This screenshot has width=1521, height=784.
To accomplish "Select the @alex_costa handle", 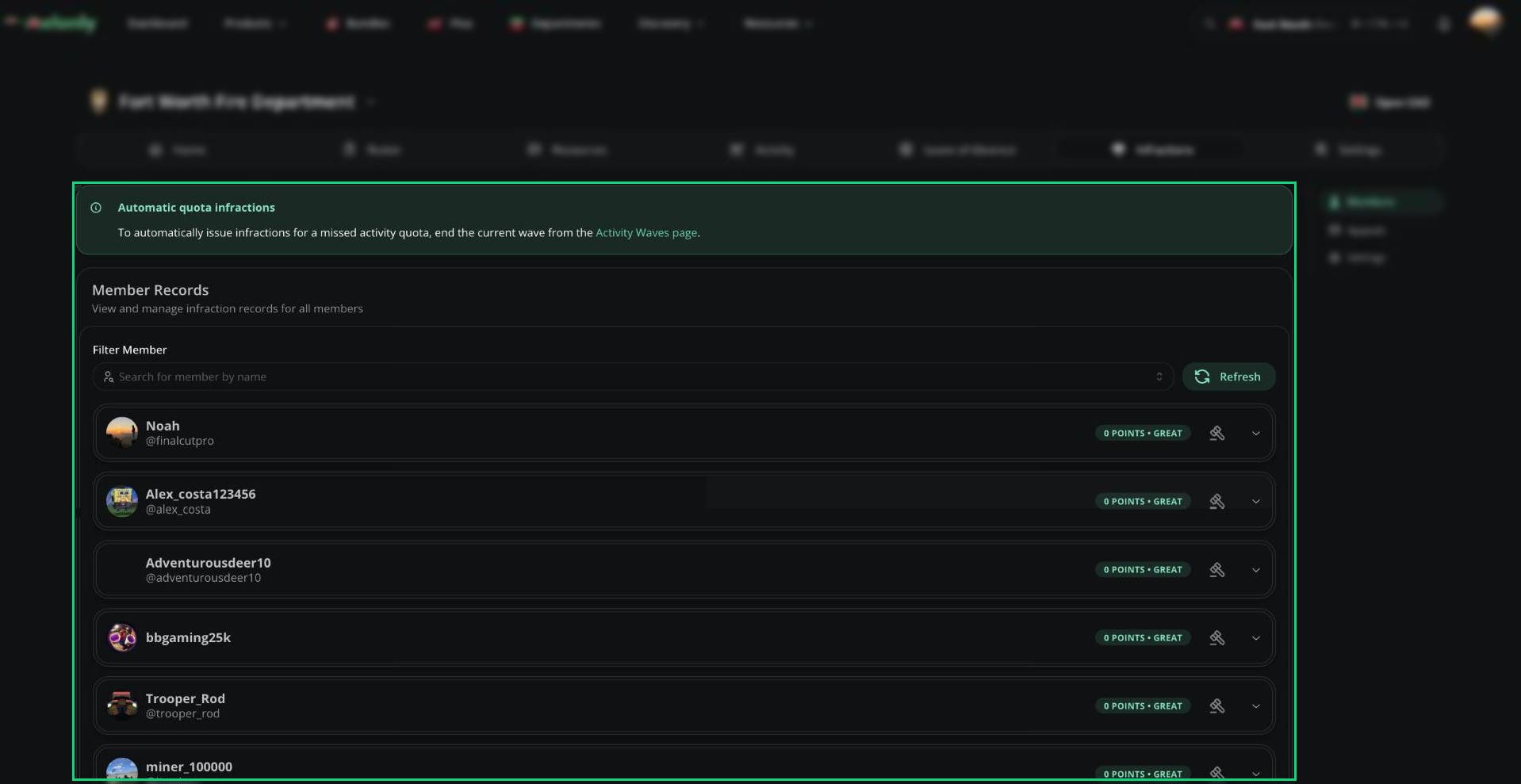I will [178, 510].
